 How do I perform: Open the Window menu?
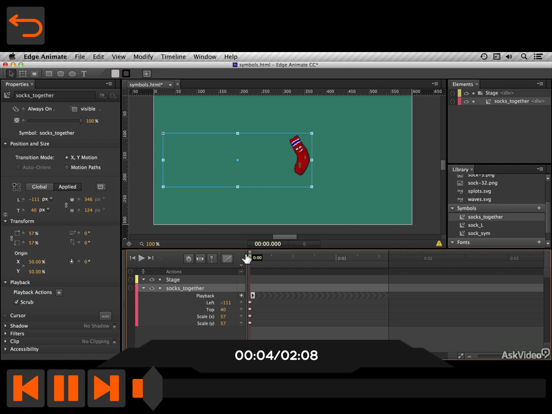205,57
